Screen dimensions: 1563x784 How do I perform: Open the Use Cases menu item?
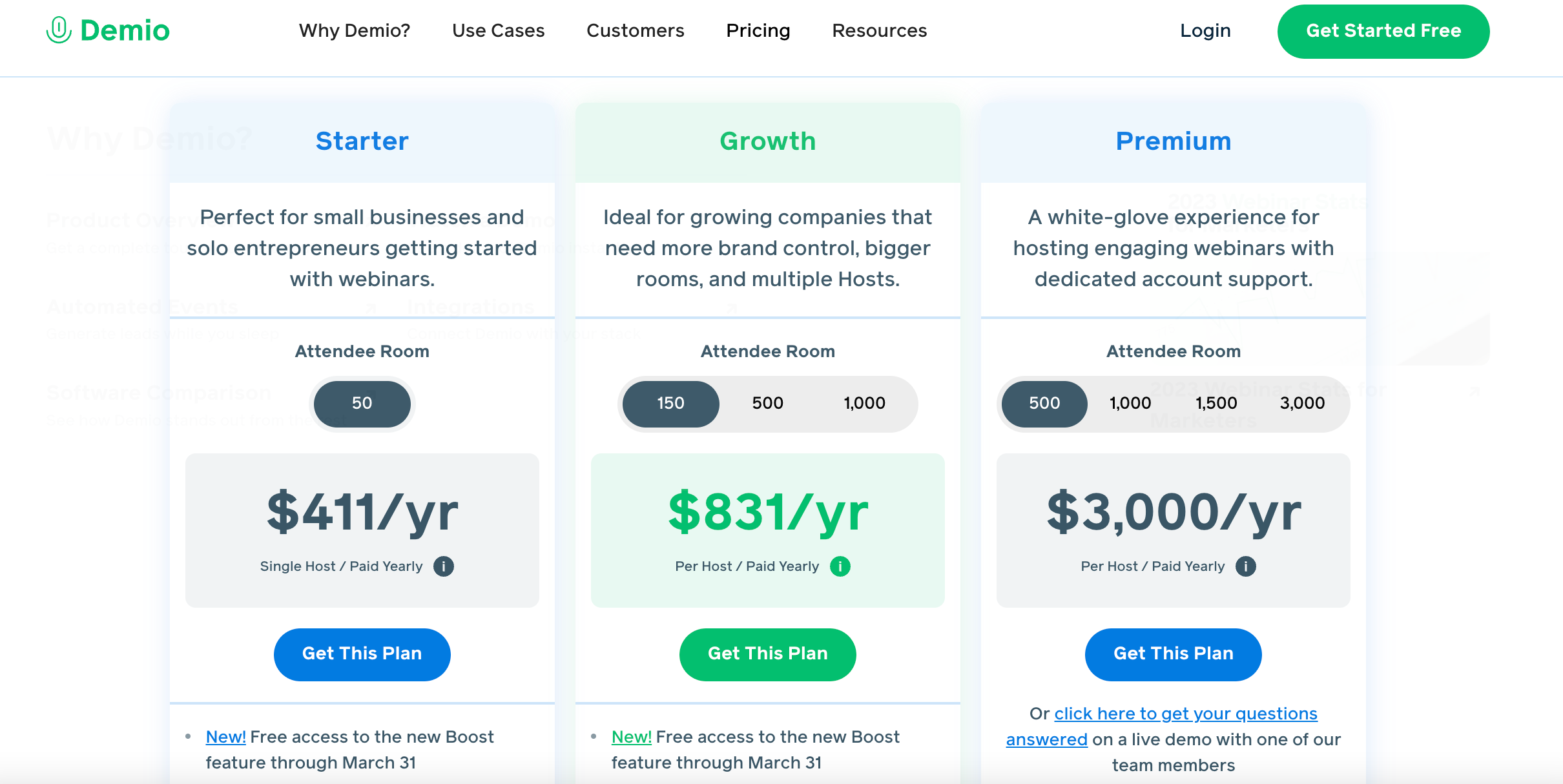497,30
